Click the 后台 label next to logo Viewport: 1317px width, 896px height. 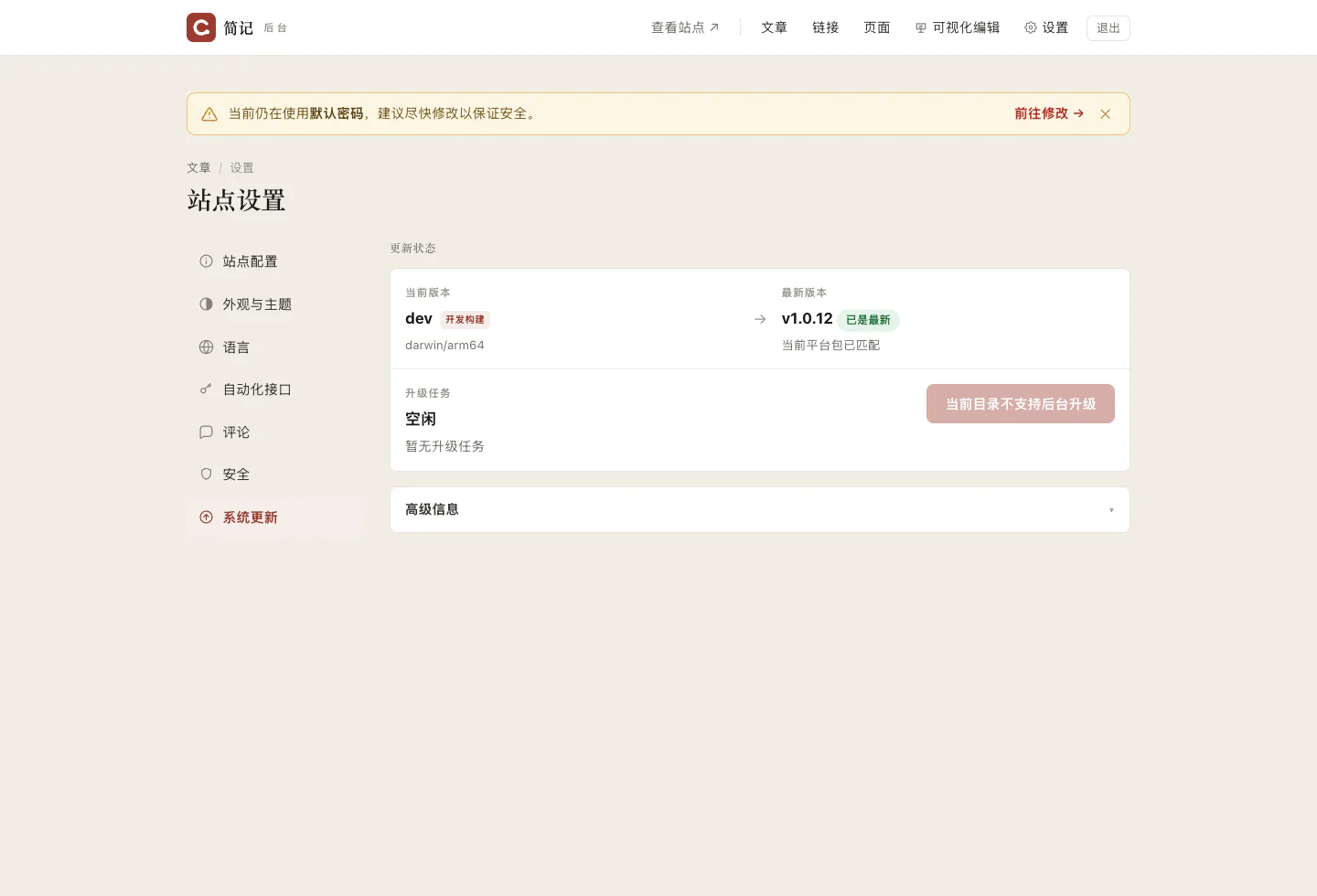point(275,28)
